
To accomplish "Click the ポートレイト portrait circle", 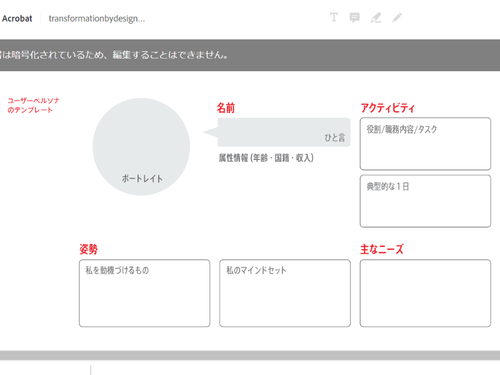I will click(141, 147).
